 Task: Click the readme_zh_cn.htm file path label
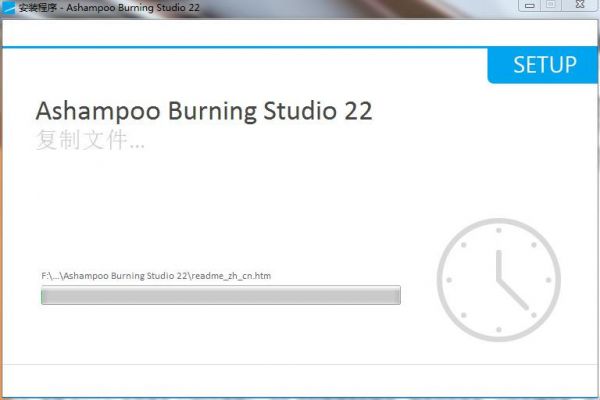(x=156, y=276)
